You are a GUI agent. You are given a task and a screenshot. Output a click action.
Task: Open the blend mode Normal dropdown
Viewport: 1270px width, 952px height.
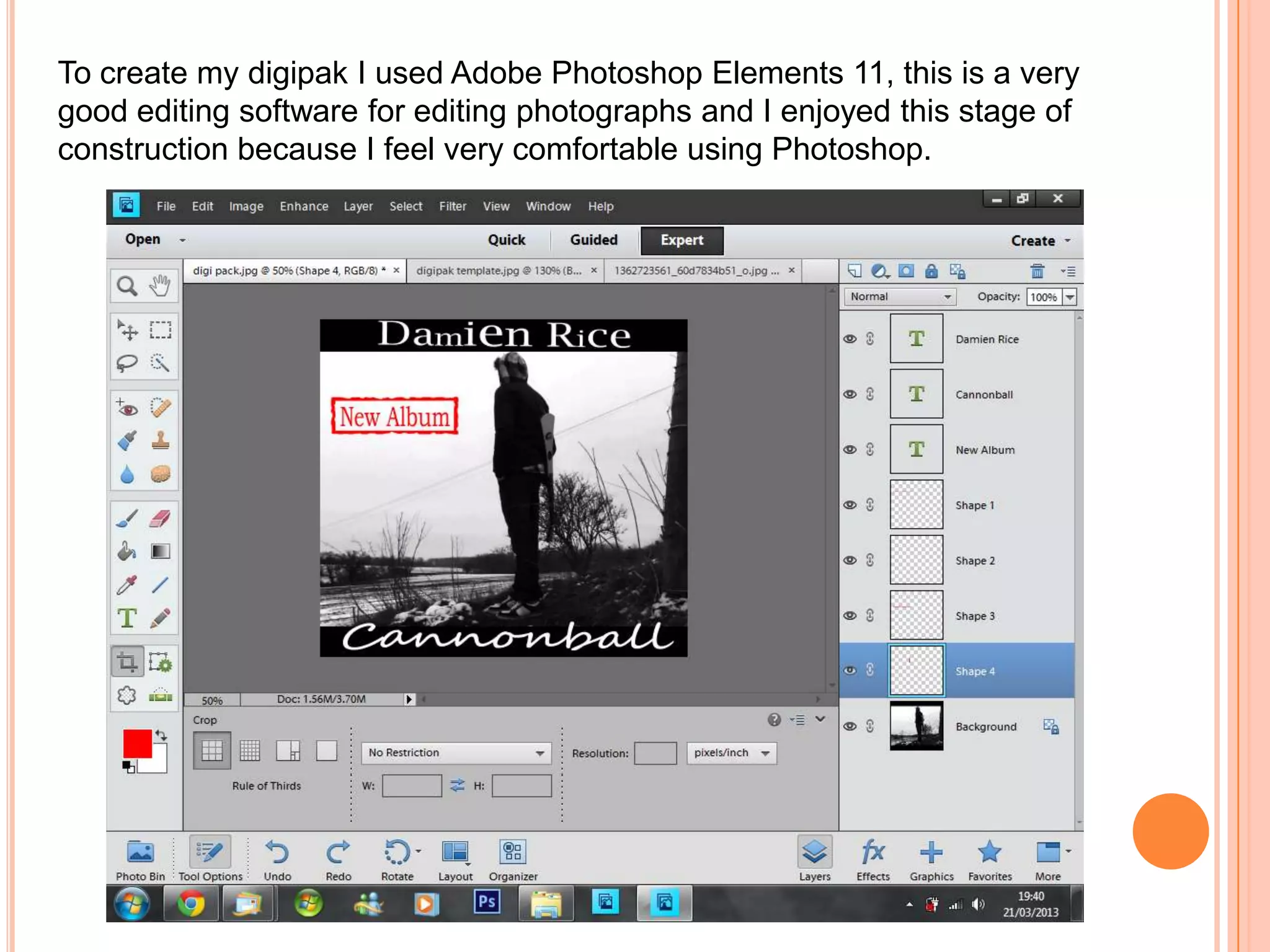[899, 297]
